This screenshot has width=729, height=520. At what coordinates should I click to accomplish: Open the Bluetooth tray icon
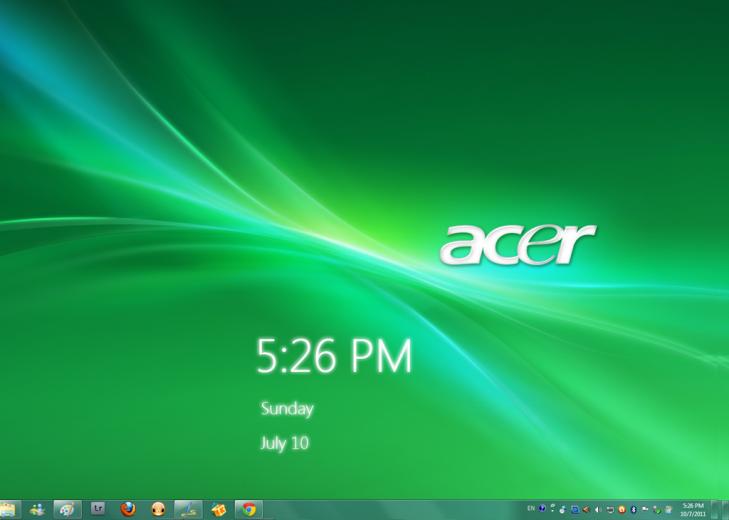click(633, 510)
